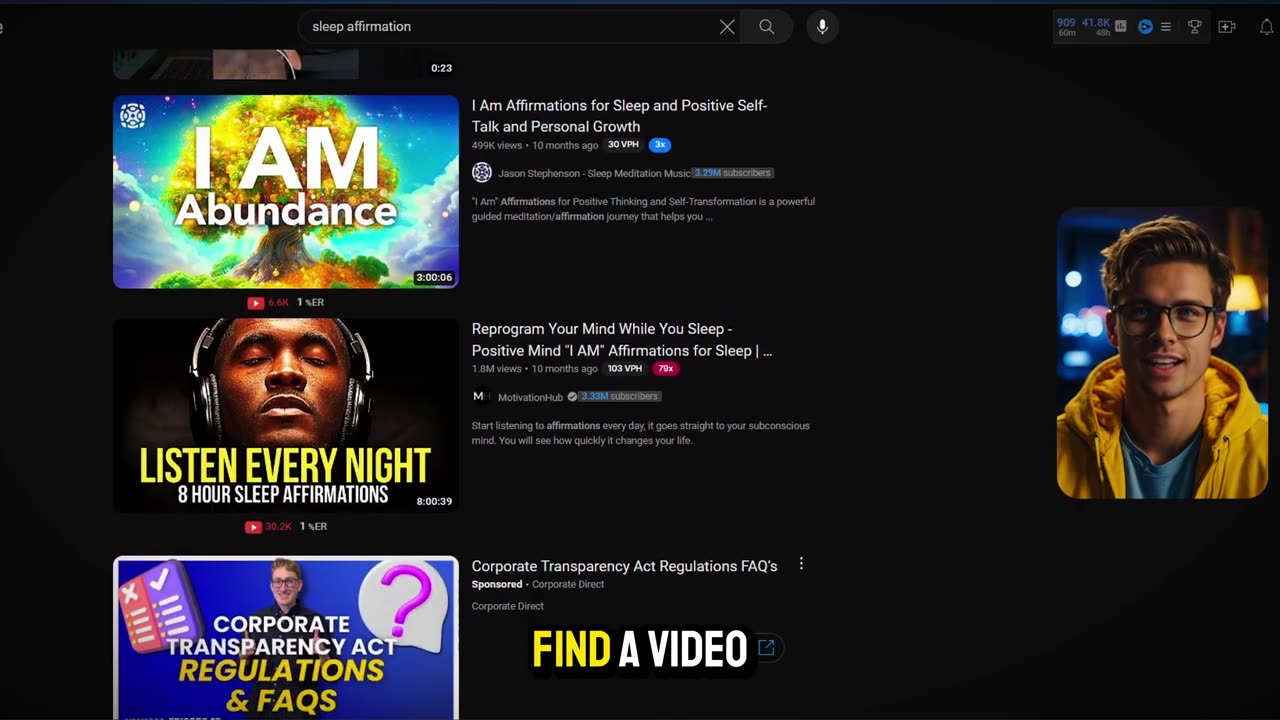Click the '1 %ER' label under Listen Every Night
Screen dimensions: 1280x720
(x=313, y=527)
